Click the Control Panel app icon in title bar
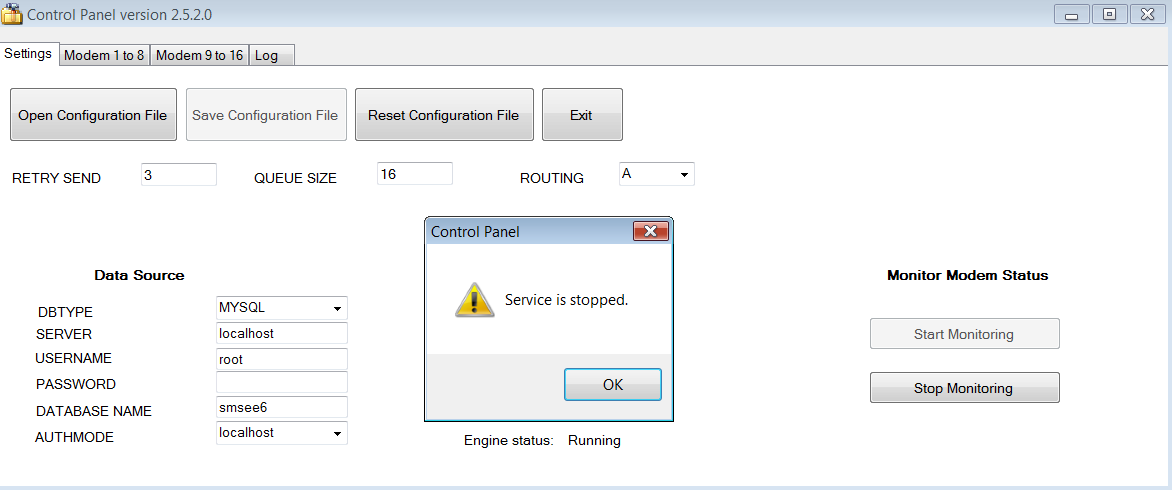Image resolution: width=1172 pixels, height=490 pixels. 12,14
